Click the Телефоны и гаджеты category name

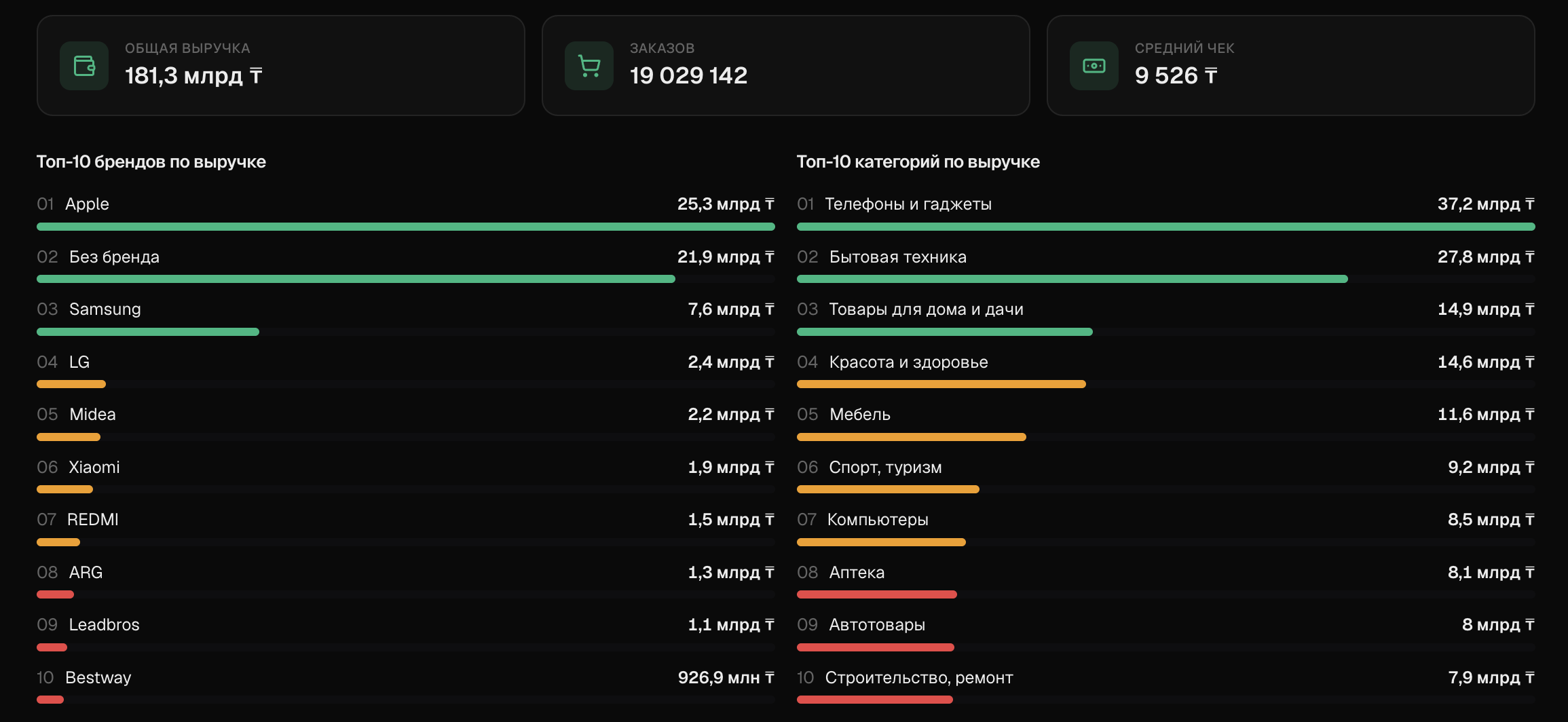tap(908, 204)
